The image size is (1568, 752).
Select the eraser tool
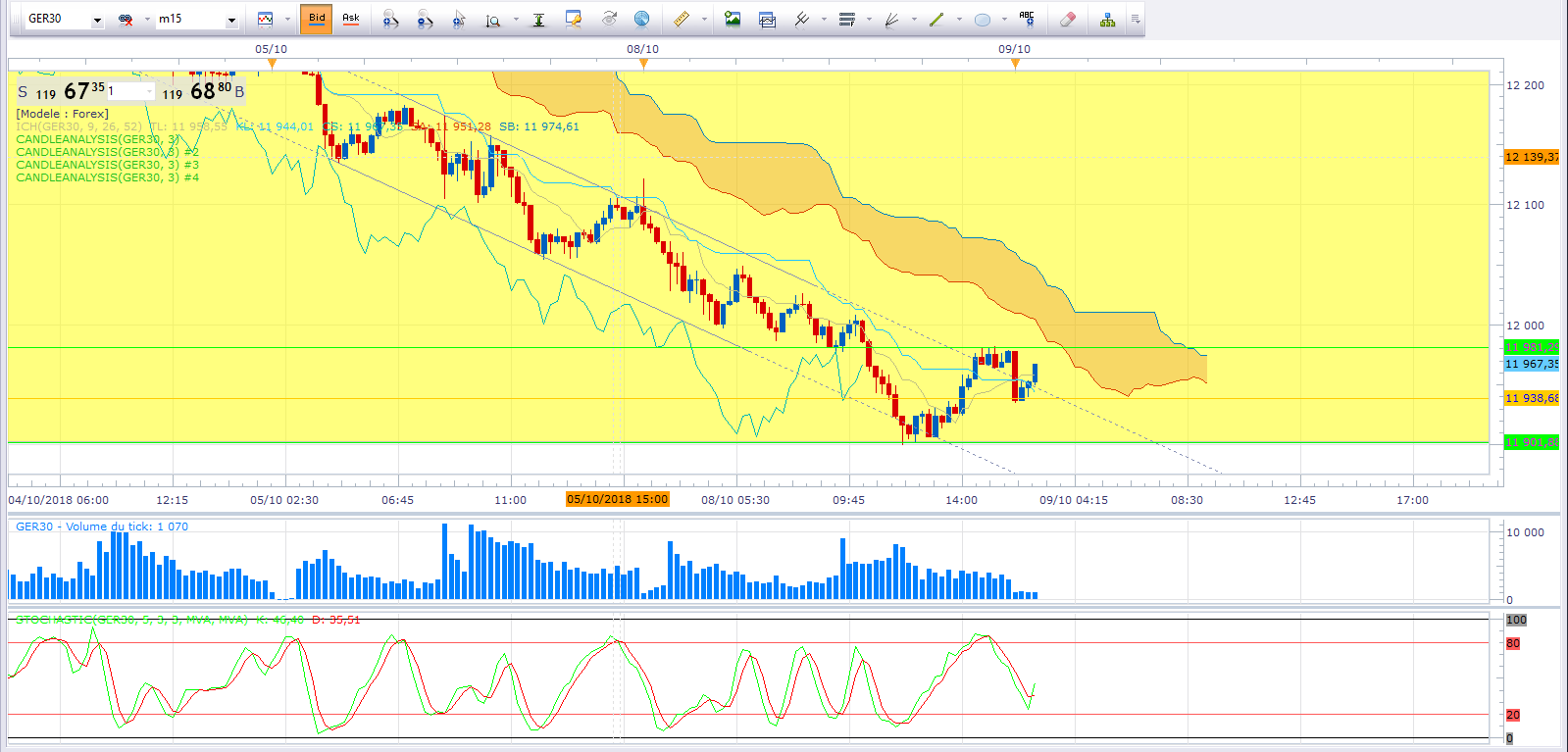click(1068, 19)
